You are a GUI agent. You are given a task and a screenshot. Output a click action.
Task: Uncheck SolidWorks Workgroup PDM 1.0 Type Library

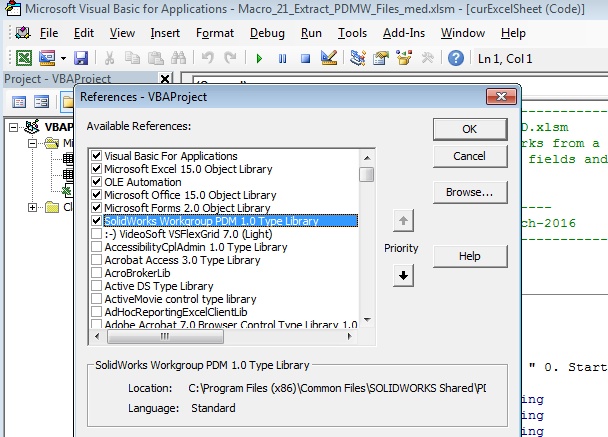(x=97, y=221)
